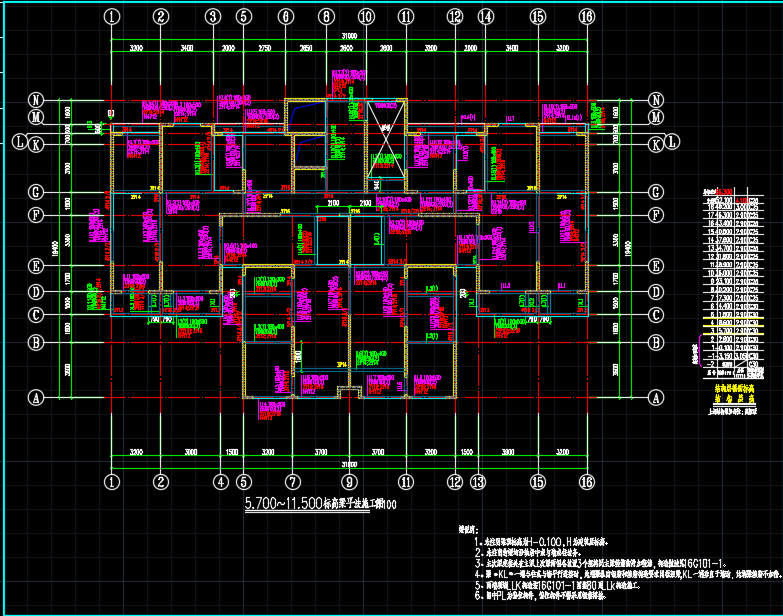The height and width of the screenshot is (616, 783).
Task: Select axis bubble 8 in top row
Action: pos(325,17)
